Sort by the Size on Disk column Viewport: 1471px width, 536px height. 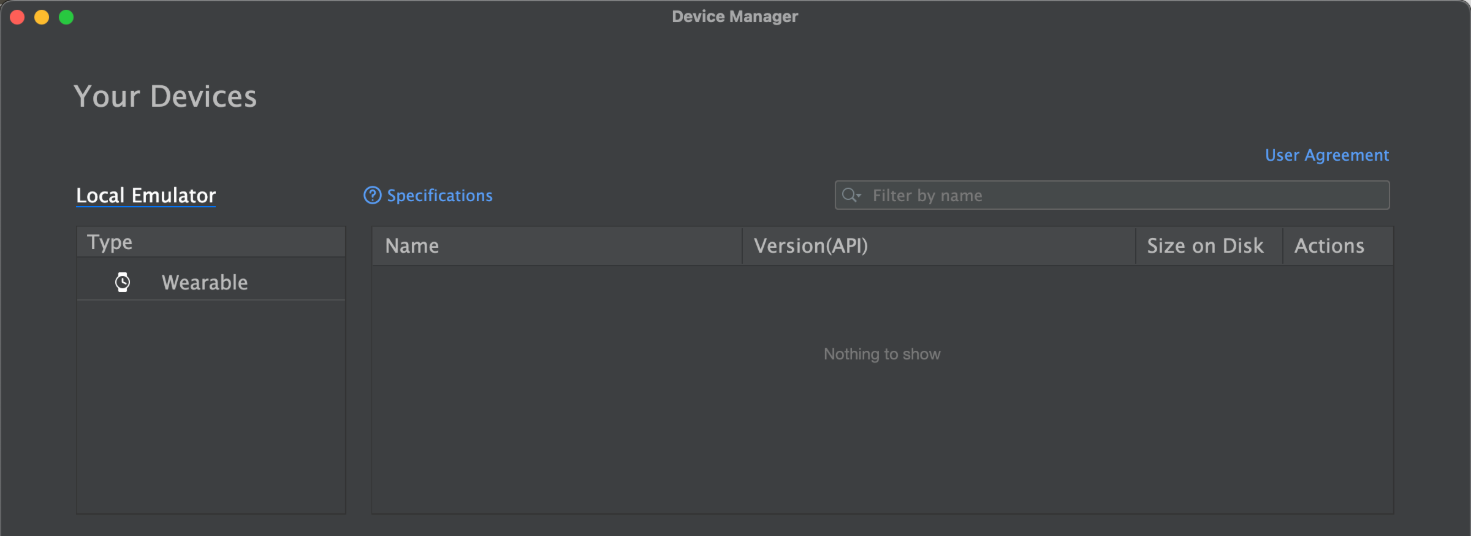click(x=1207, y=246)
